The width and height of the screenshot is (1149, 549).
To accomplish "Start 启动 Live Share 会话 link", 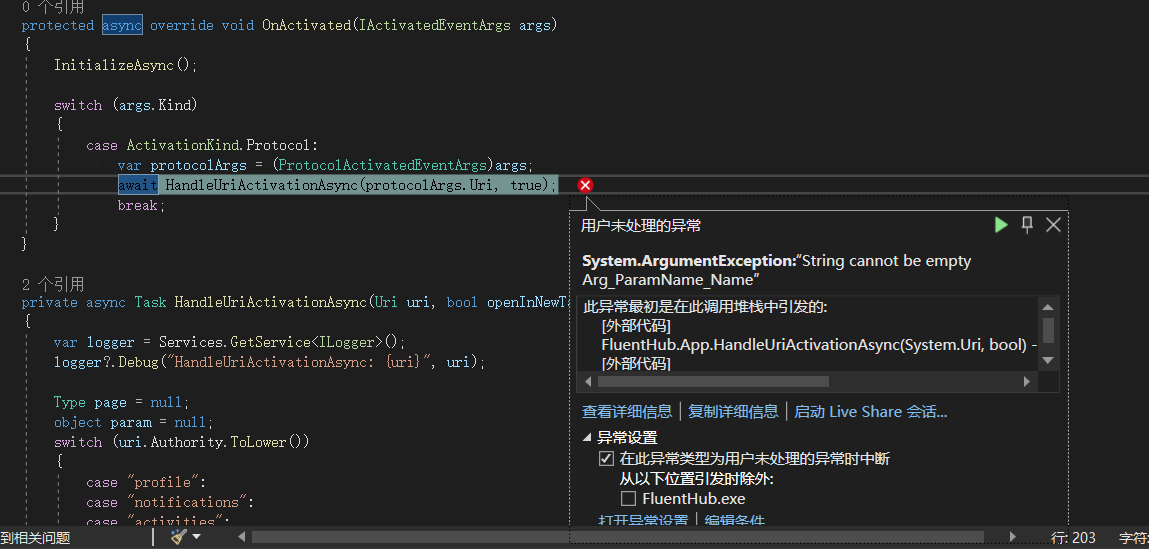I will 871,412.
